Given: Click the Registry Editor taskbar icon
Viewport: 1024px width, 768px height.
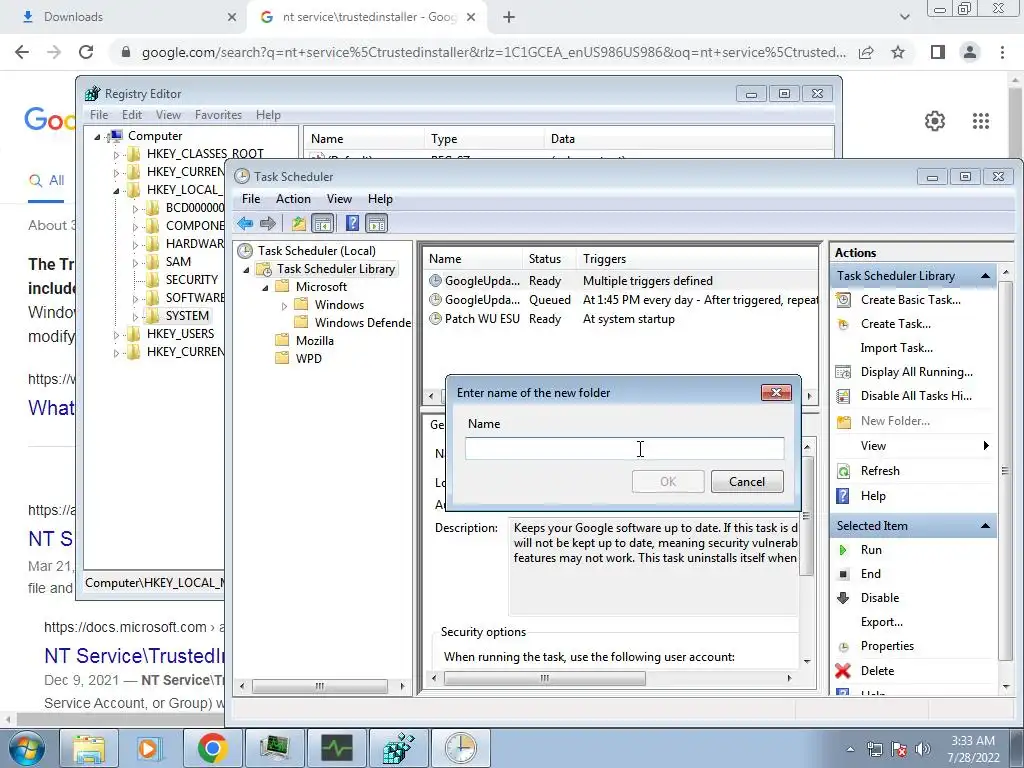Looking at the screenshot, I should tap(398, 748).
